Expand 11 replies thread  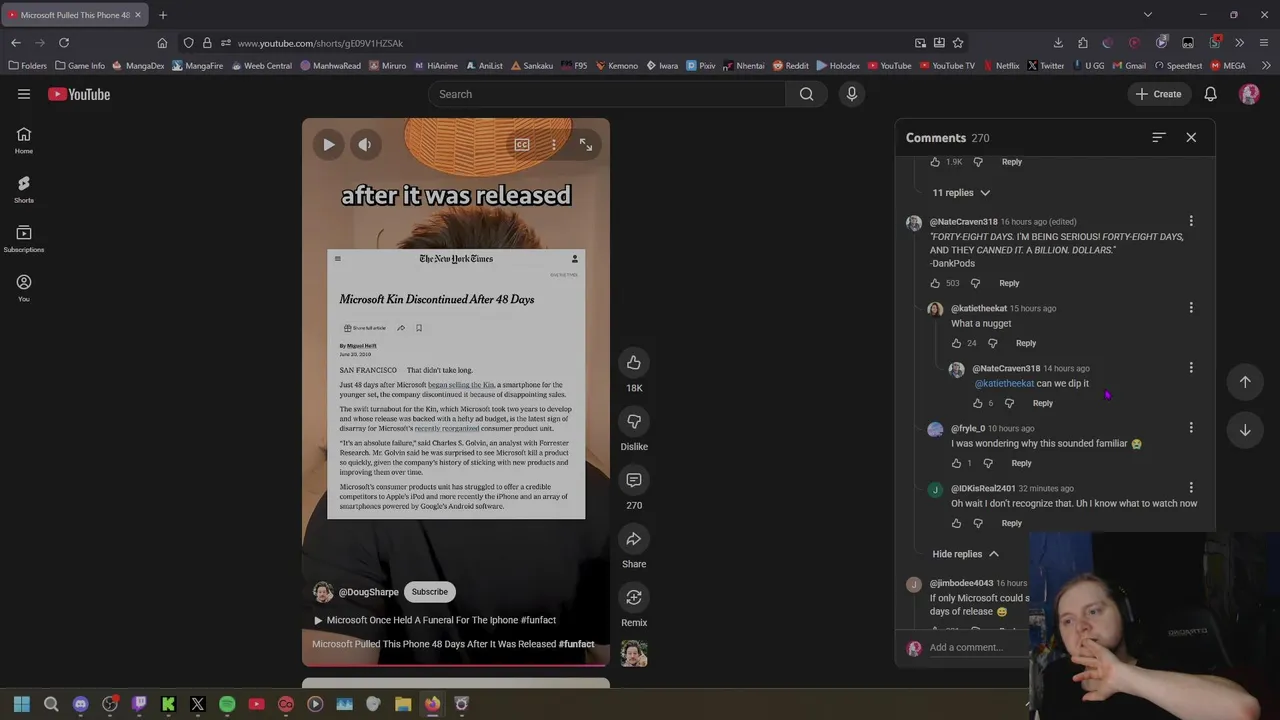(961, 193)
